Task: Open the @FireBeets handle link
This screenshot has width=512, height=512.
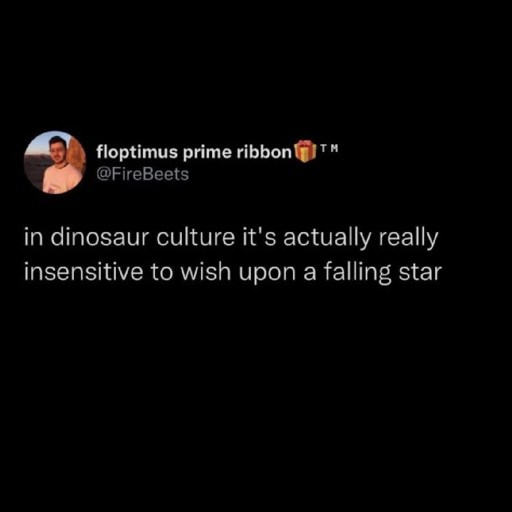Action: [142, 174]
